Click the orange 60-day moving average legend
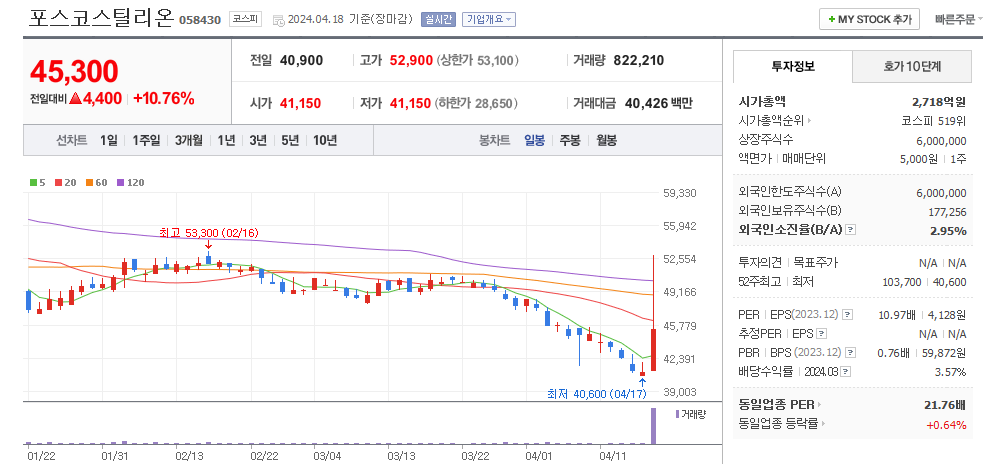 tap(96, 183)
